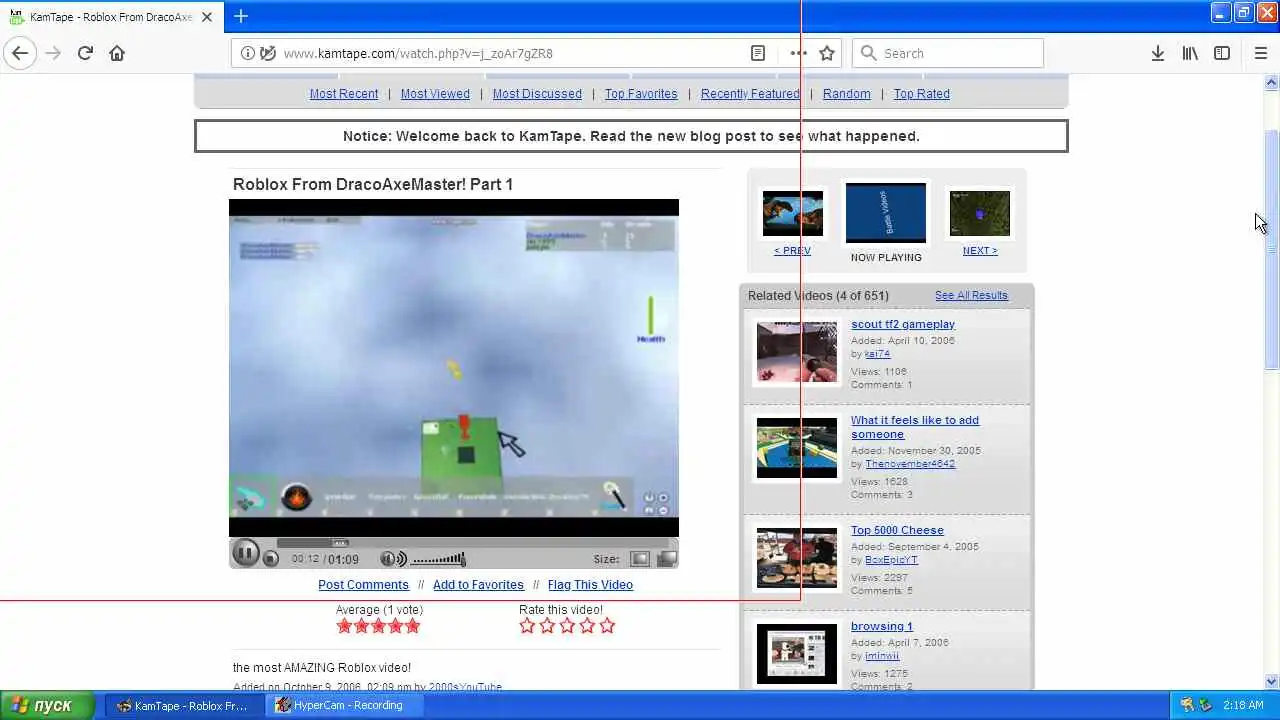1280x720 pixels.
Task: Visit uploader kai74's profile
Action: pyautogui.click(x=877, y=354)
